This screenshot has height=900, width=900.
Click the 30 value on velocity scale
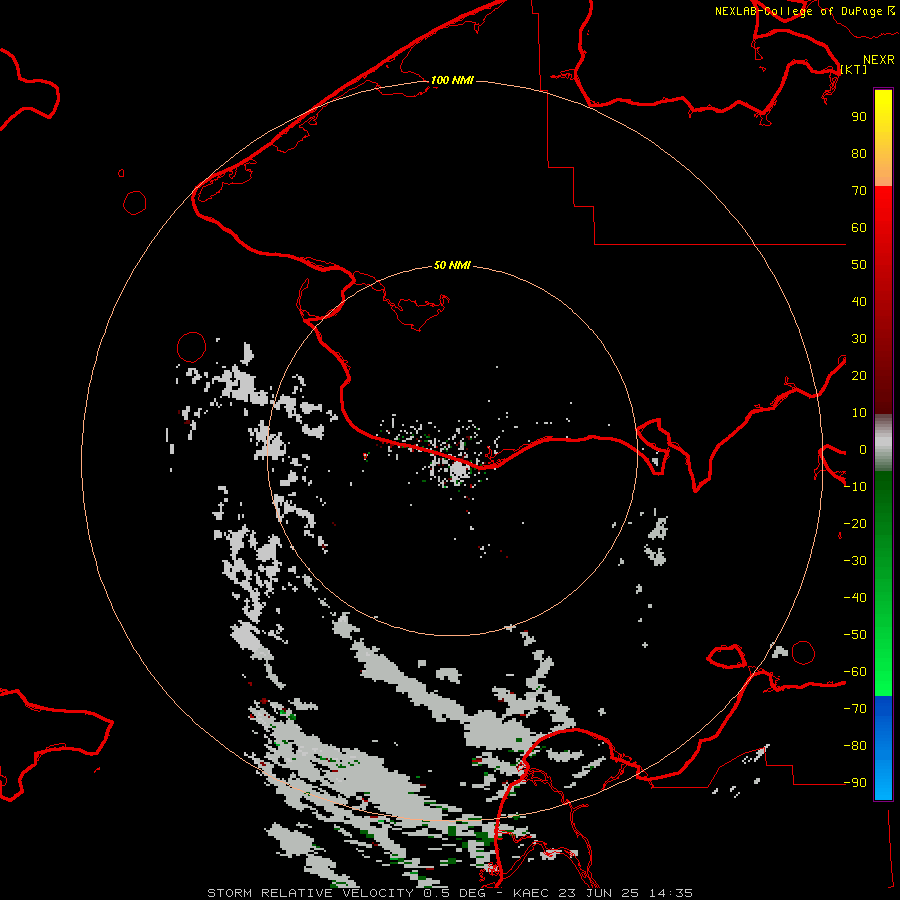point(859,339)
